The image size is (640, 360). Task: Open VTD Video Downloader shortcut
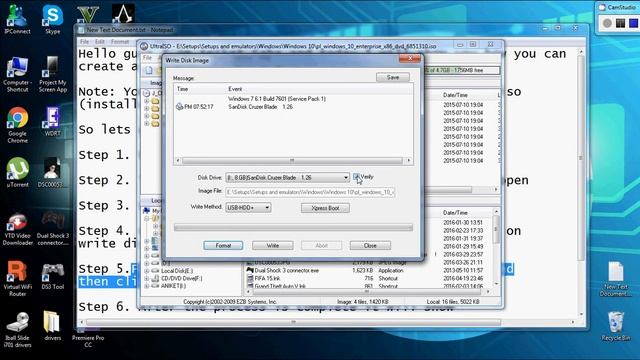pos(17,229)
